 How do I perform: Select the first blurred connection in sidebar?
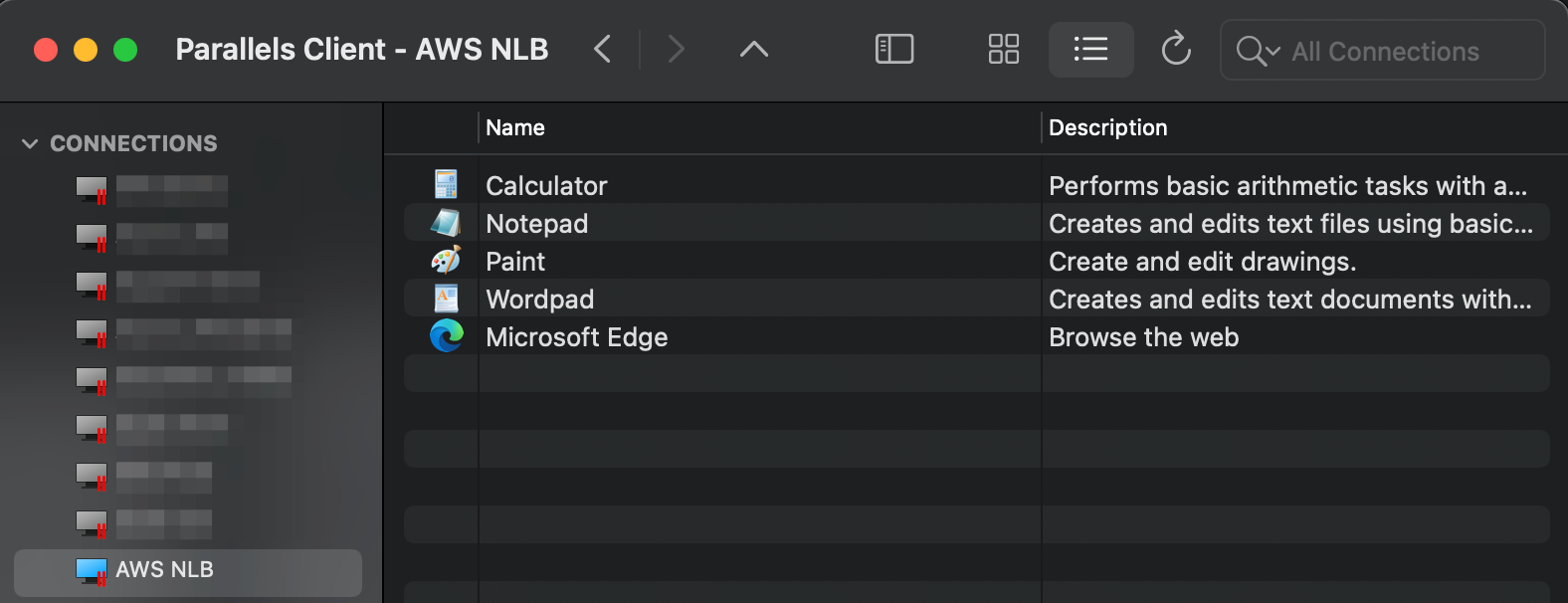(171, 190)
